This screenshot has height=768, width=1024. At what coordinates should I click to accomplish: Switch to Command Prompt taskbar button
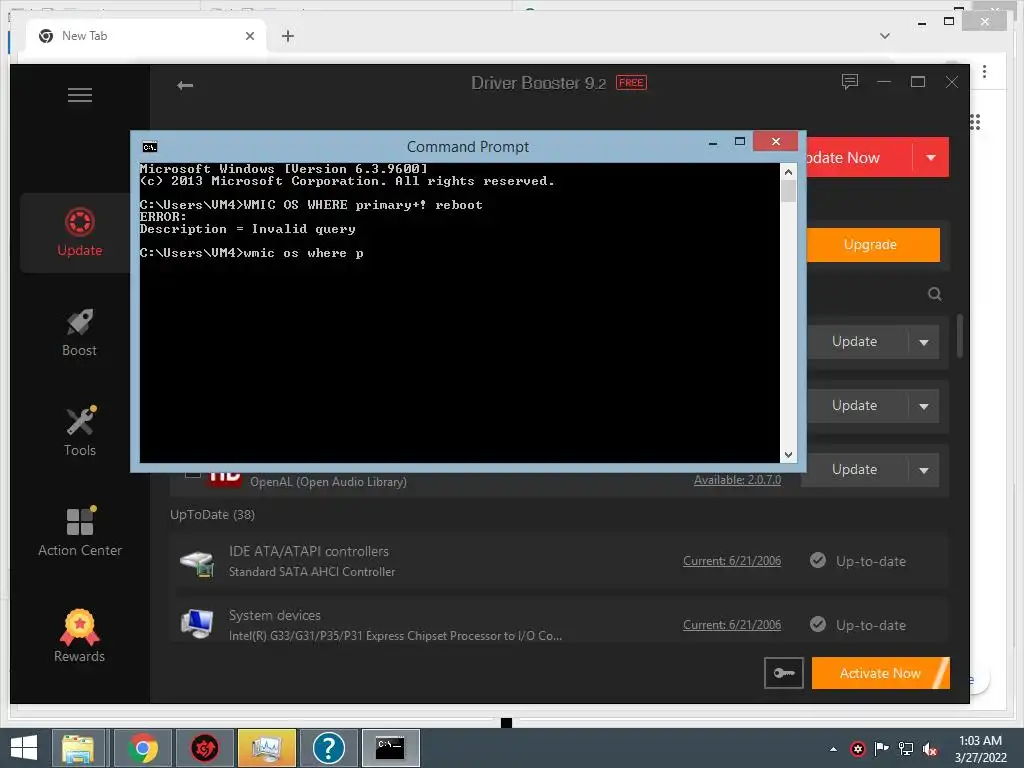click(391, 748)
